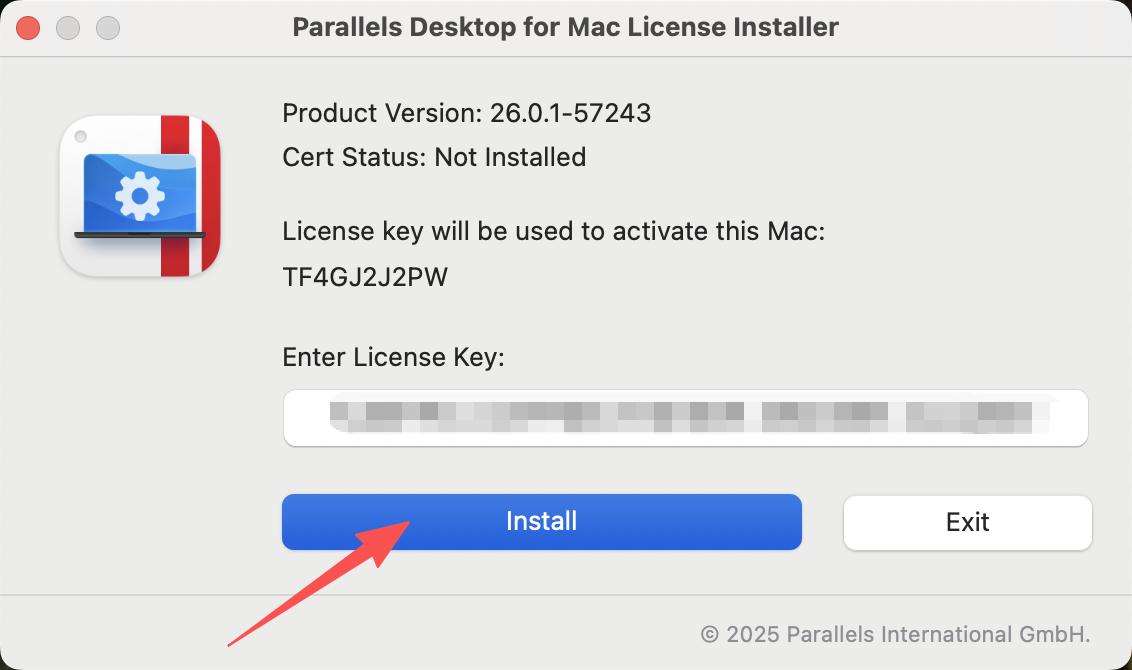The height and width of the screenshot is (670, 1132).
Task: Click the window title text
Action: click(x=565, y=27)
